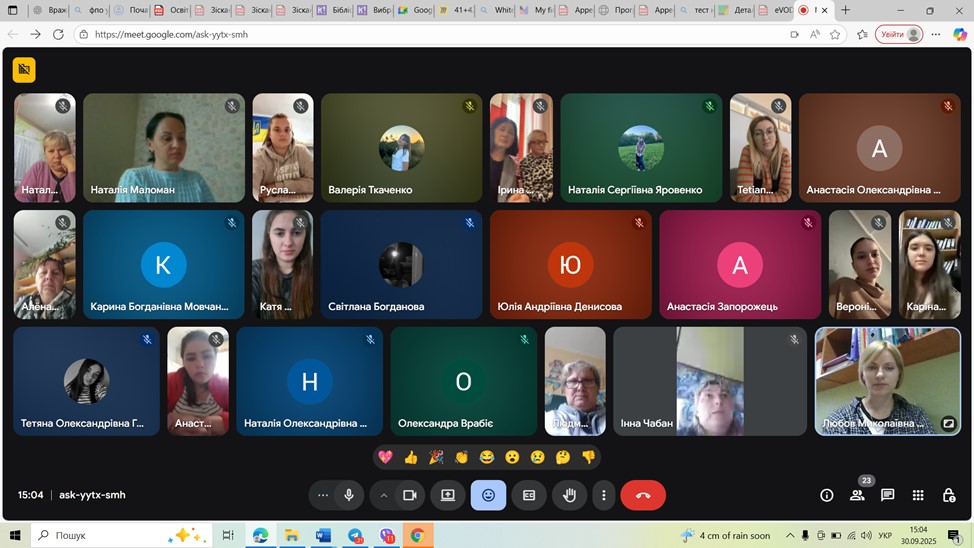The height and width of the screenshot is (548, 974).
Task: Open meeting details info icon
Action: click(x=826, y=495)
